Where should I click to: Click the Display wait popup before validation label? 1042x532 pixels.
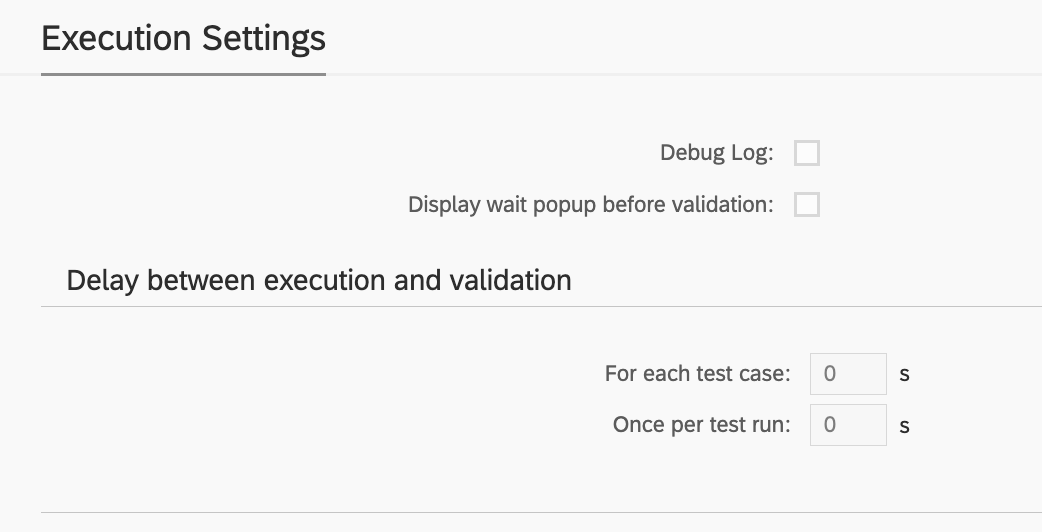coord(590,205)
